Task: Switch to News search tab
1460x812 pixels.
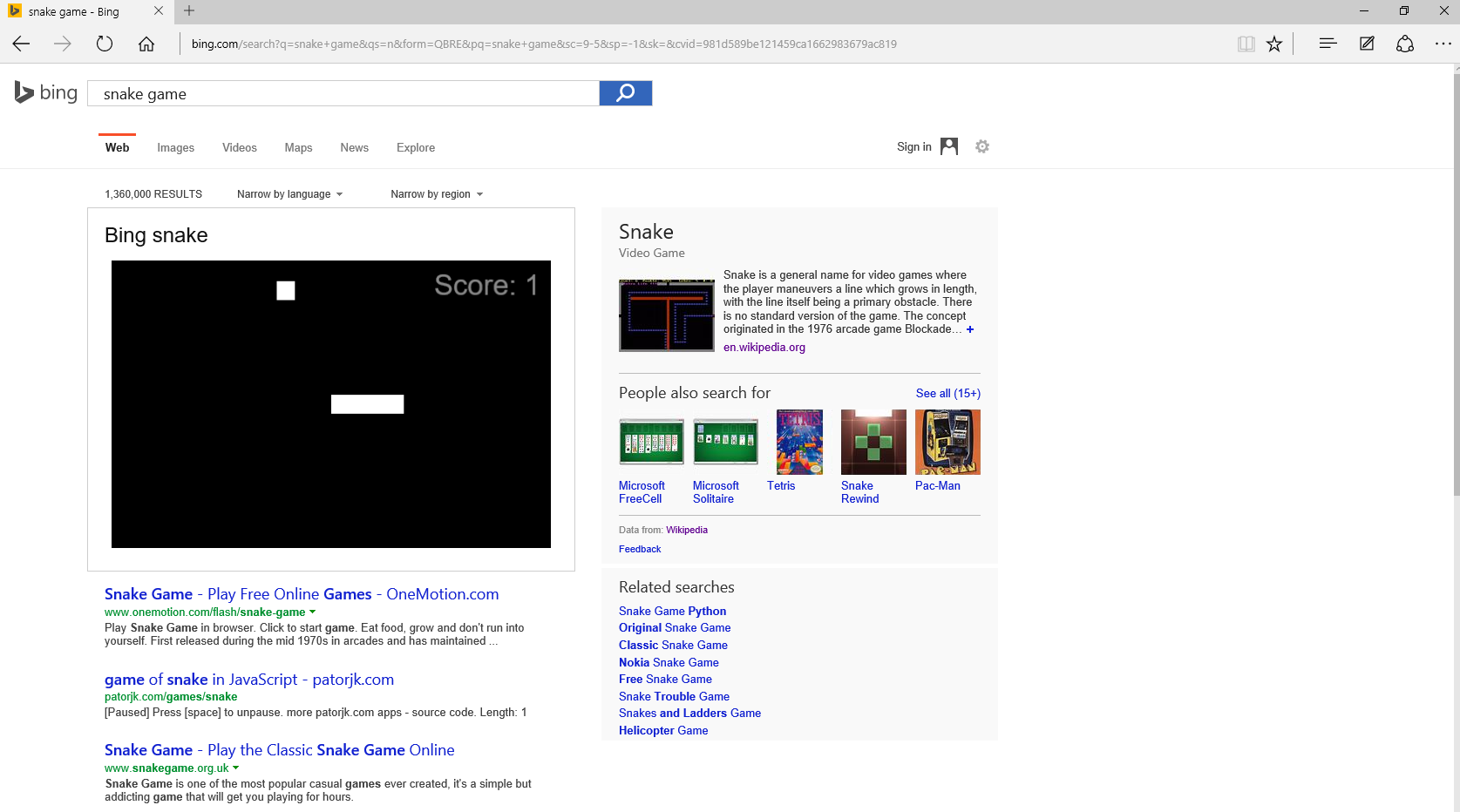Action: (x=355, y=147)
